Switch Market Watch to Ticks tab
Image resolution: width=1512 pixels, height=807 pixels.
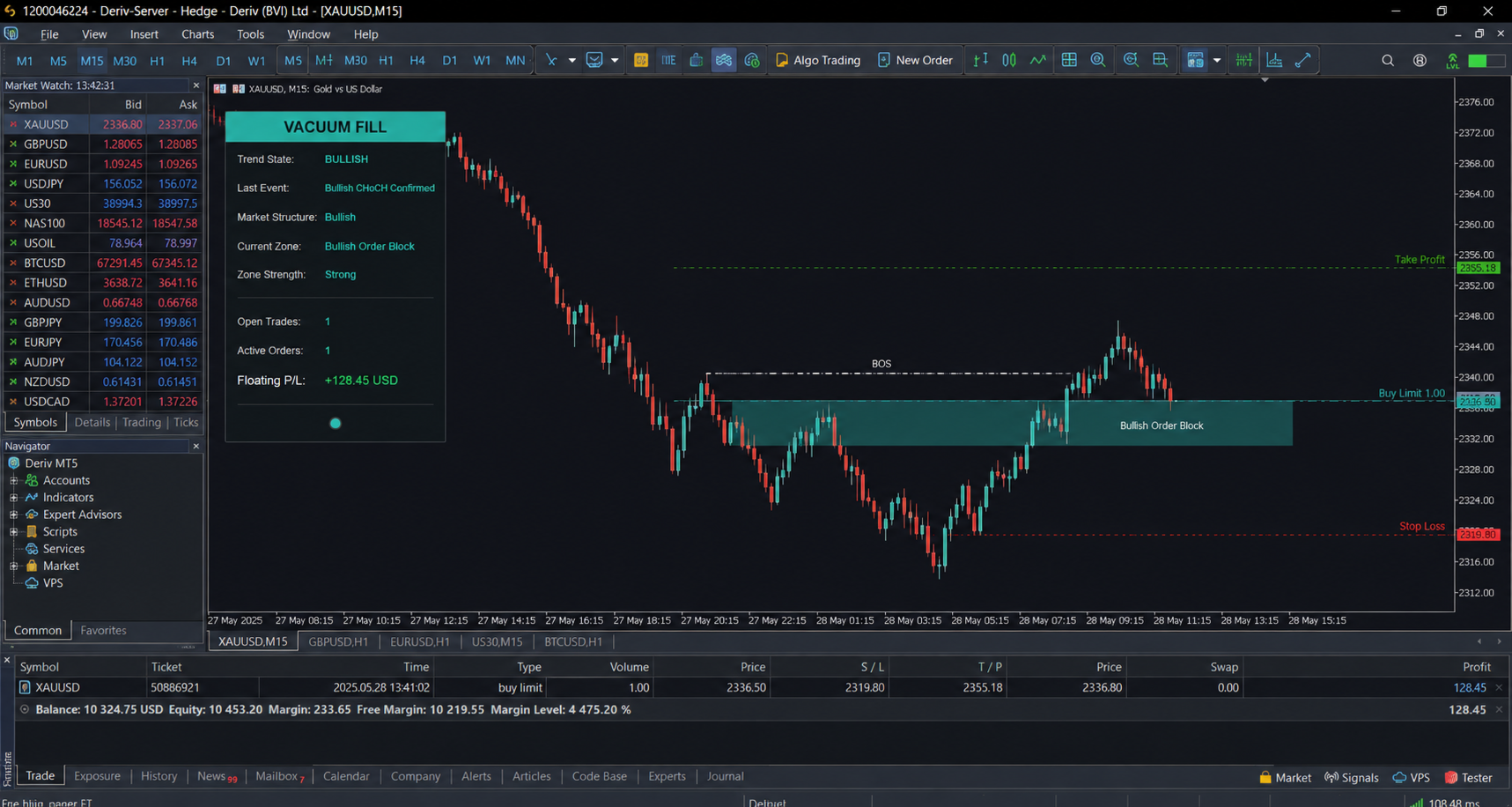(x=186, y=422)
